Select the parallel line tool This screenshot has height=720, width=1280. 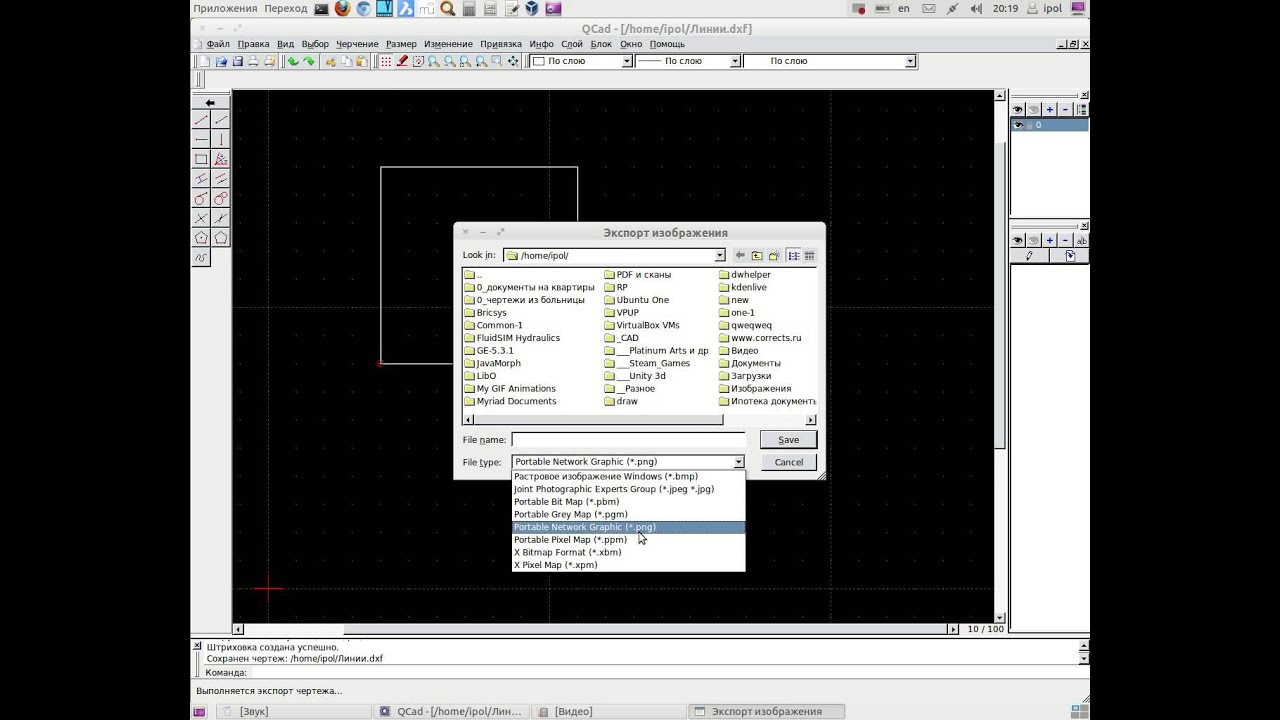pos(201,179)
